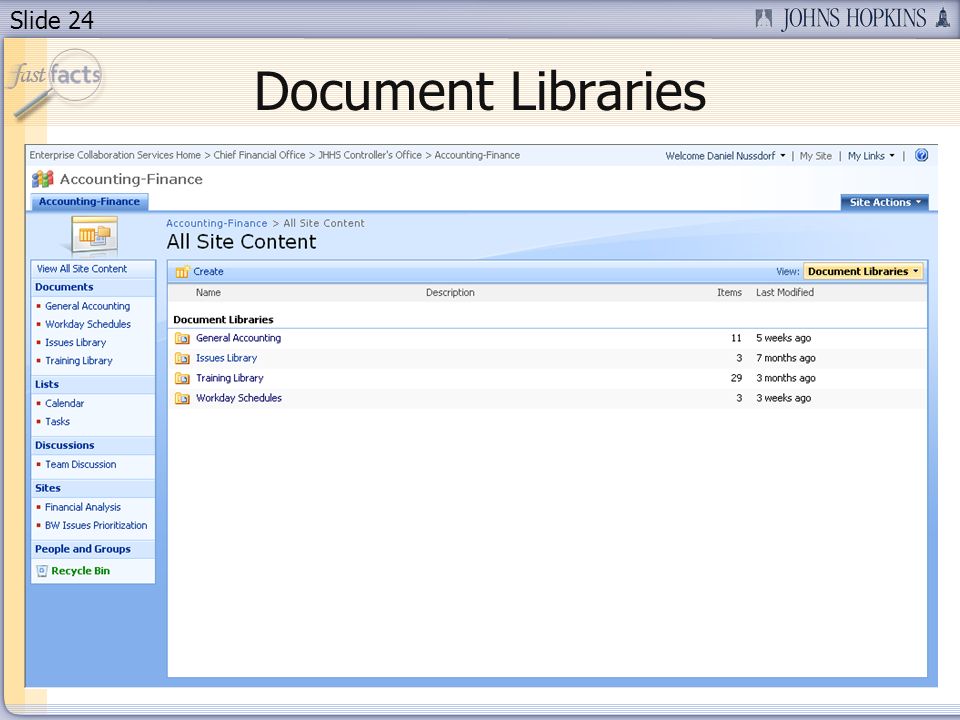960x720 pixels.
Task: Open Training Library in the library list
Action: [x=230, y=378]
